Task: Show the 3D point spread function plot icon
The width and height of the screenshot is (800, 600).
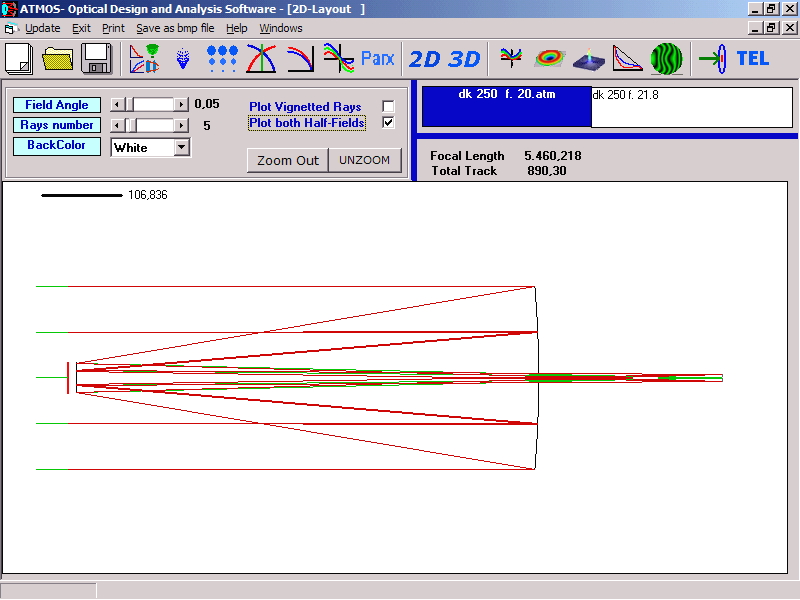Action: pyautogui.click(x=589, y=58)
